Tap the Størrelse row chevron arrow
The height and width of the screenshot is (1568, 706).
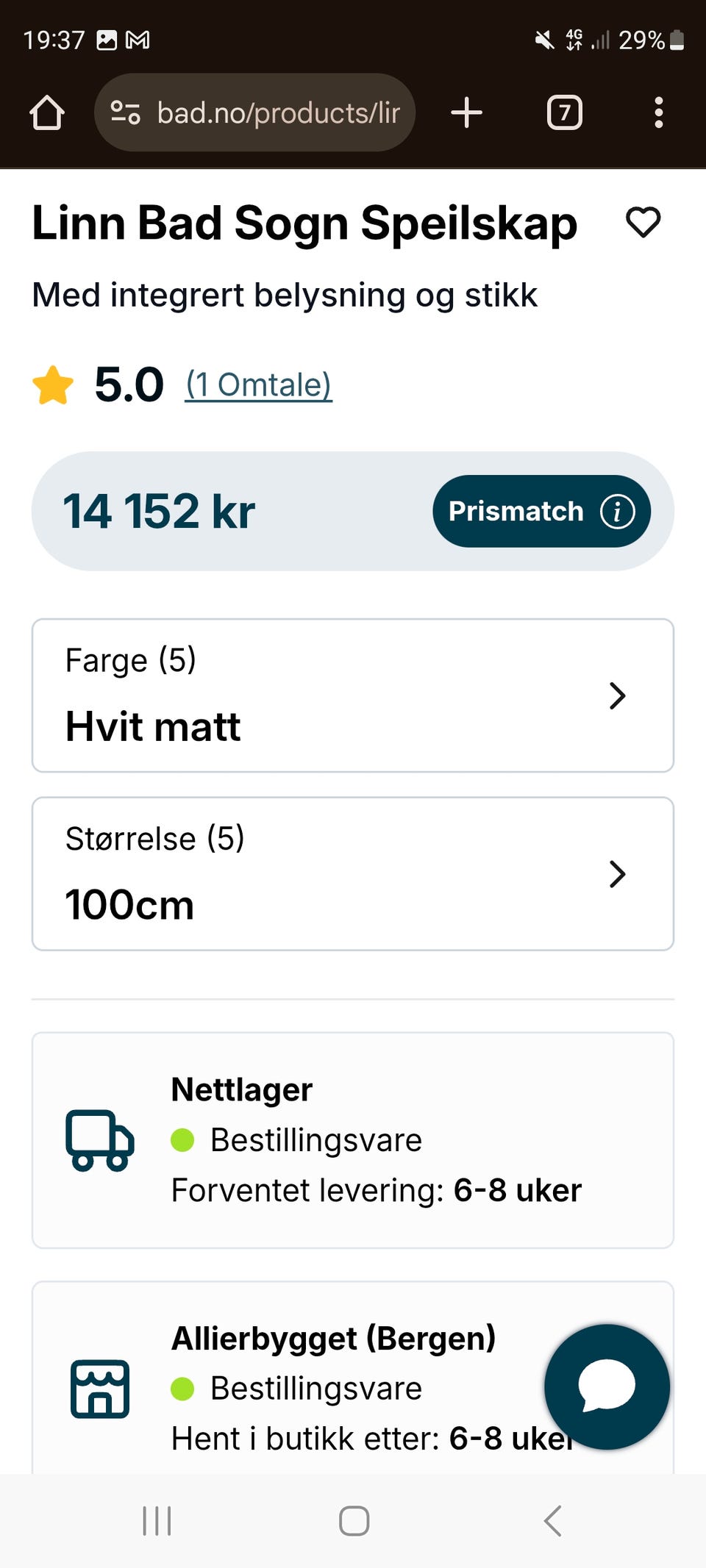(617, 874)
